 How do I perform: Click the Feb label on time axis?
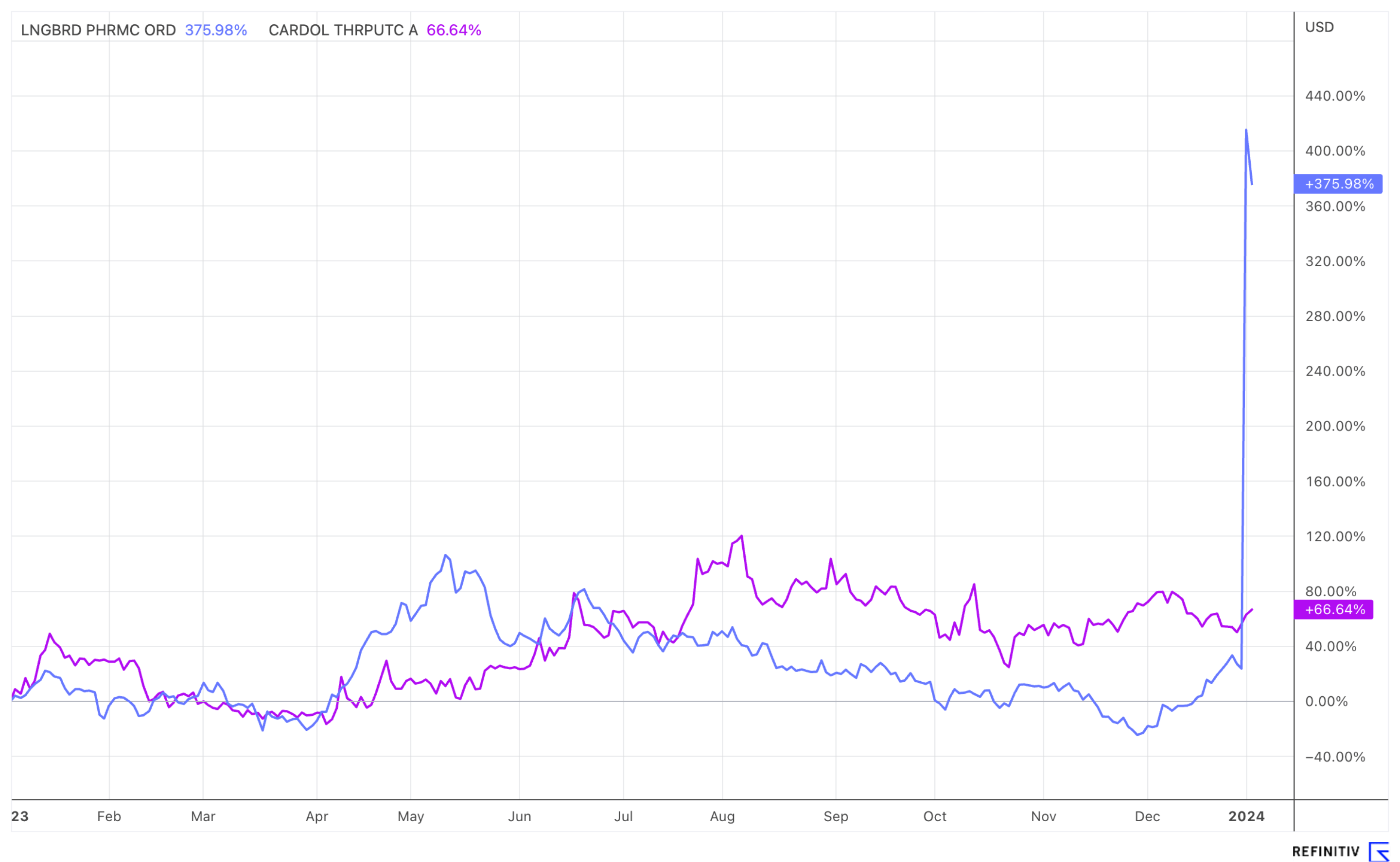109,816
